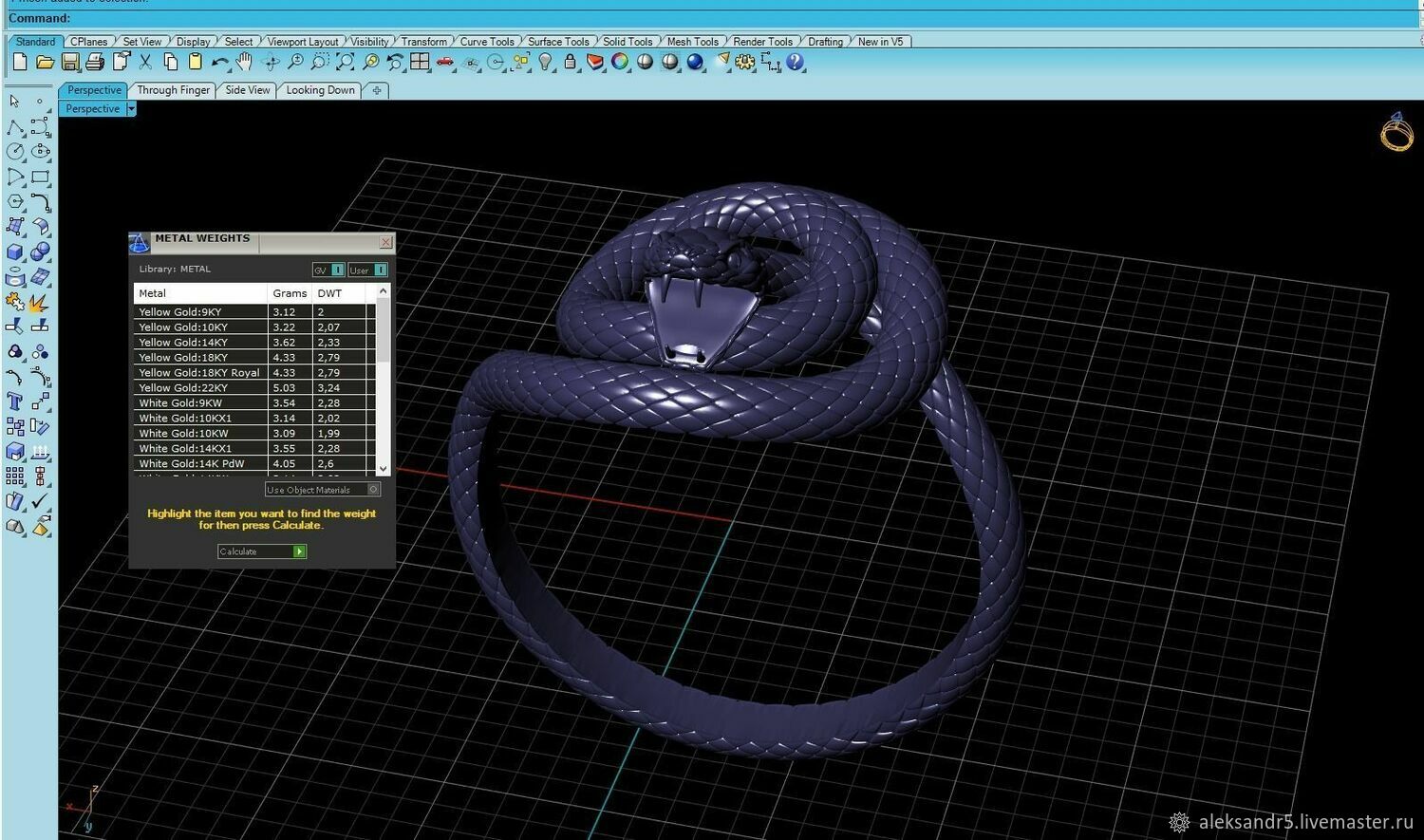Select the Yellow Gold:9KY row
Viewport: 1424px width, 840px height.
pos(254,311)
